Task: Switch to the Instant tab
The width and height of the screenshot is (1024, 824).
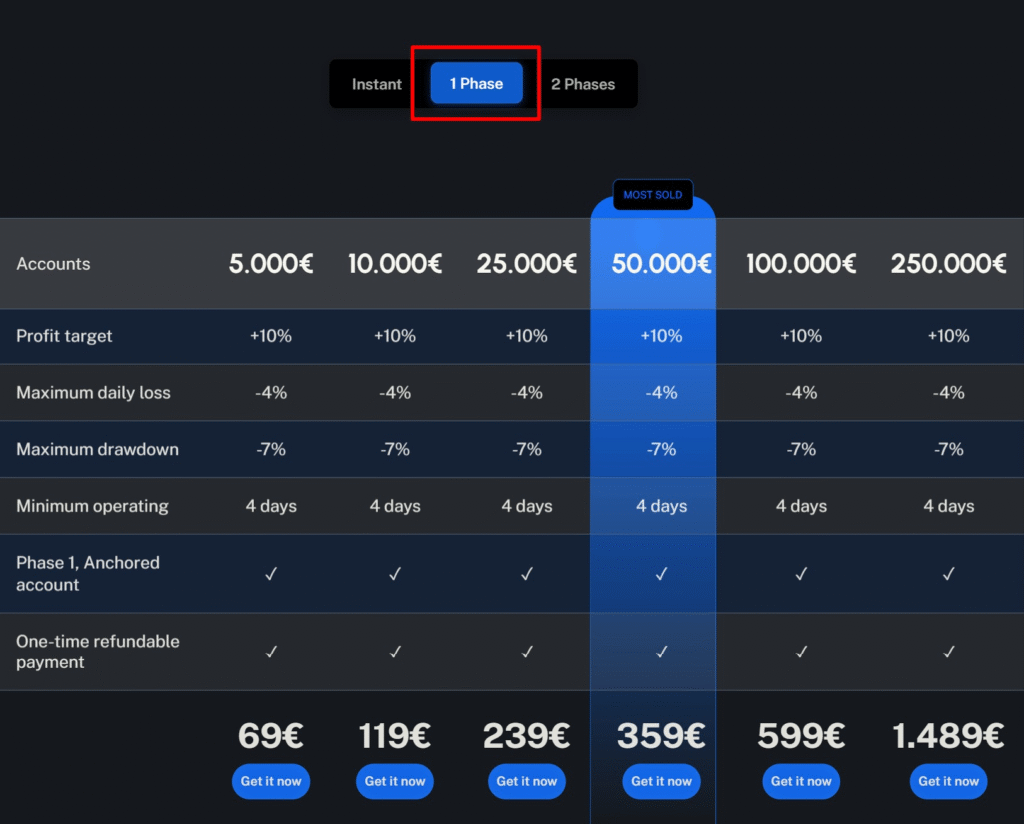Action: point(377,84)
